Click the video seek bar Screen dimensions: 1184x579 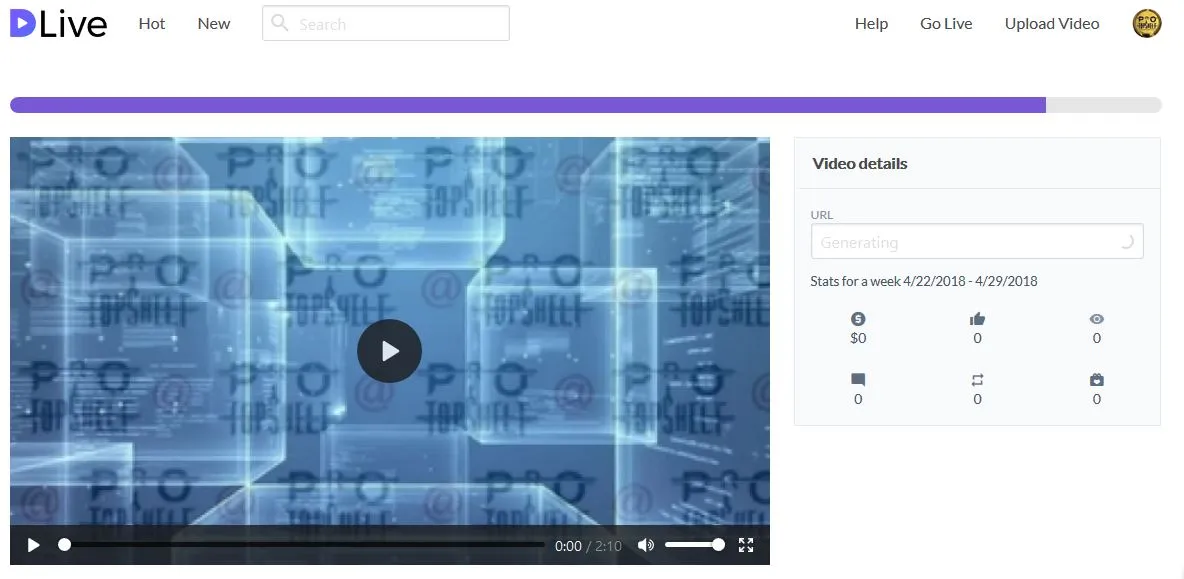pos(302,544)
